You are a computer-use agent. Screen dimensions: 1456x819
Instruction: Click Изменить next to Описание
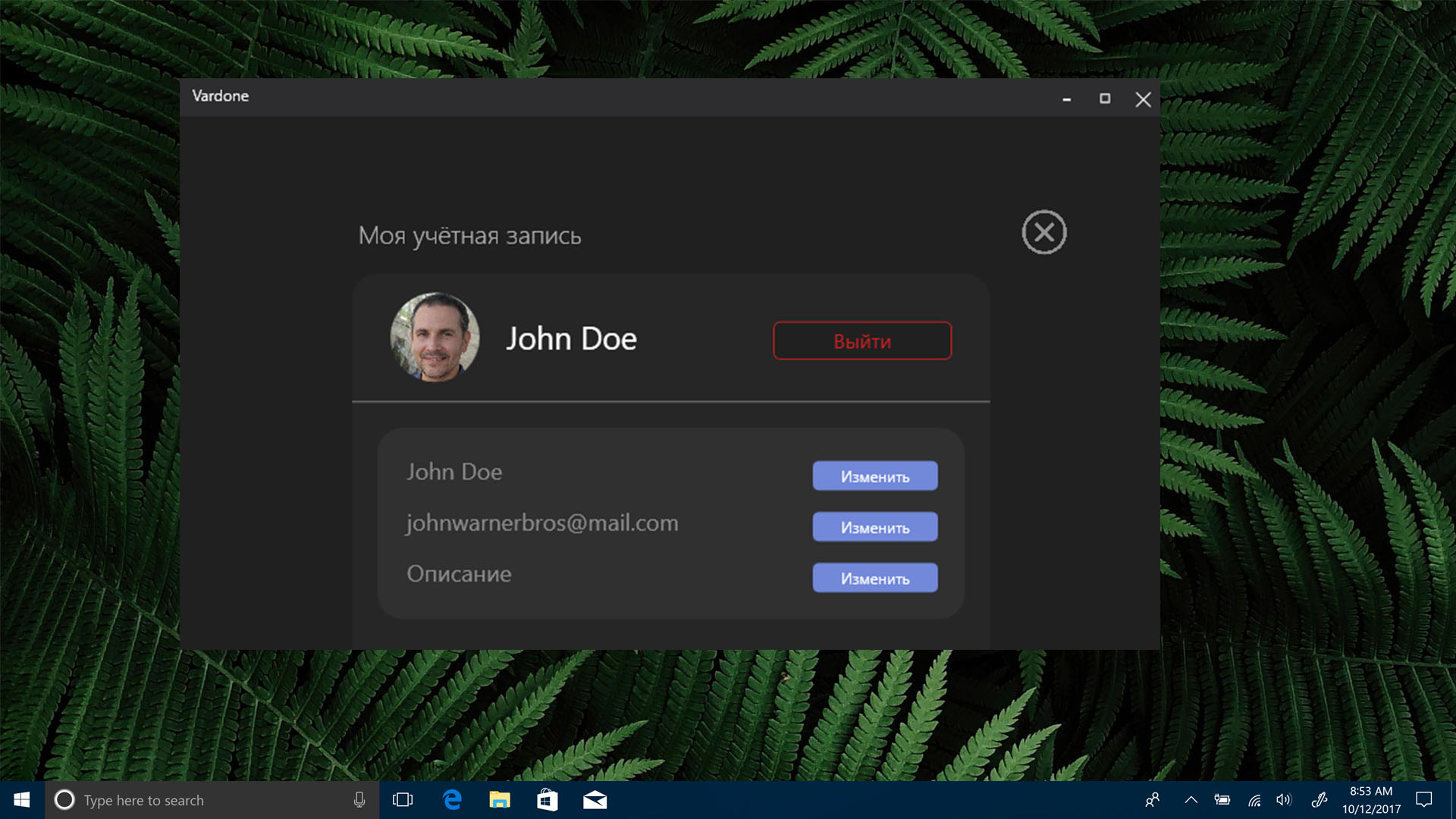[x=875, y=578]
